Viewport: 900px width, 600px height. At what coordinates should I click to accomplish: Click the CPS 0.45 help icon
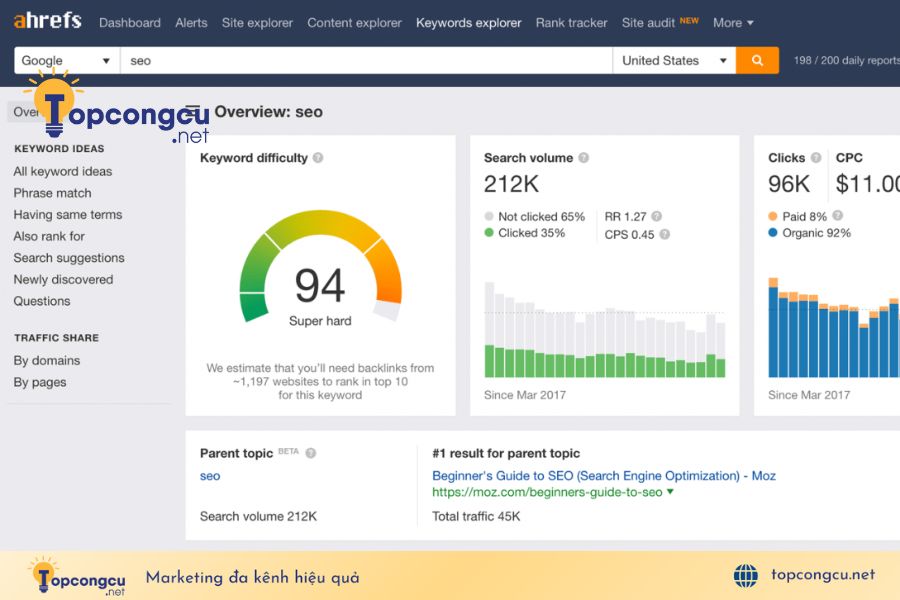[x=665, y=234]
